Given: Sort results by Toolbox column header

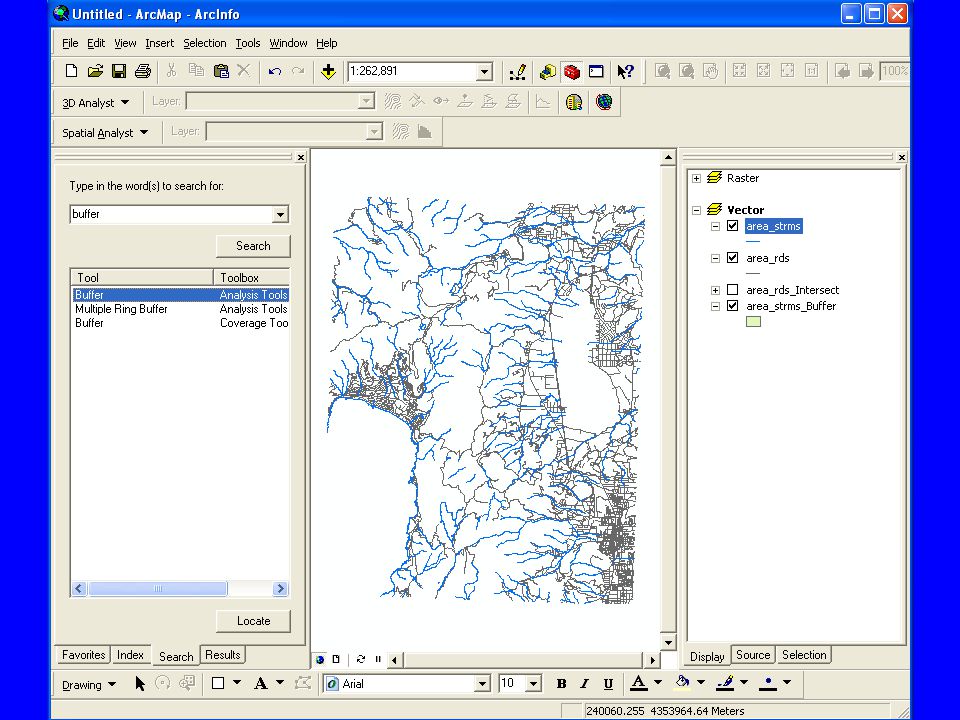Looking at the screenshot, I should (x=251, y=277).
